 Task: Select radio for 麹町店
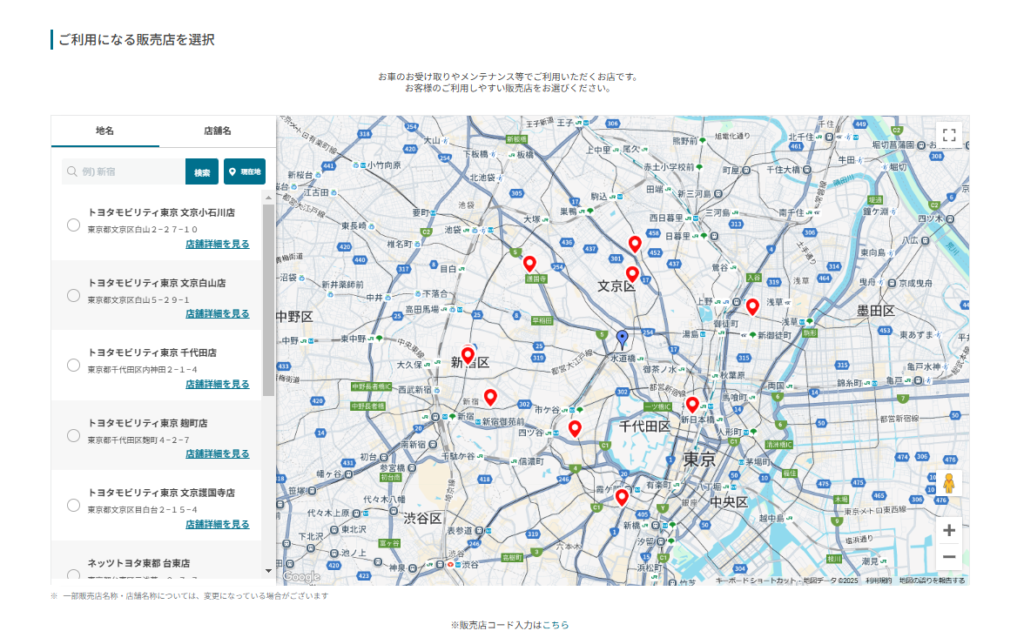[73, 436]
